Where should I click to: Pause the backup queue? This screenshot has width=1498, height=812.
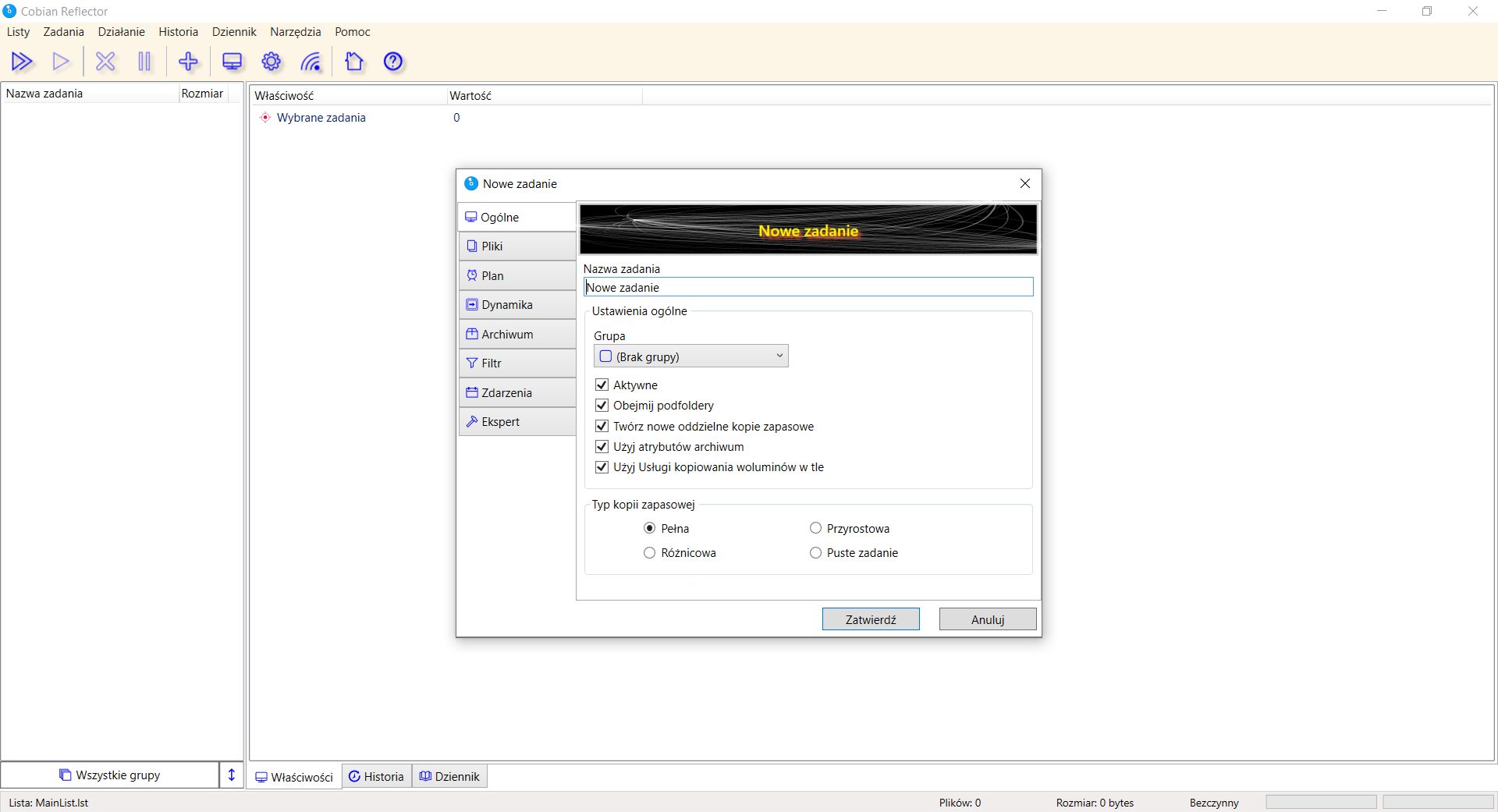click(144, 62)
